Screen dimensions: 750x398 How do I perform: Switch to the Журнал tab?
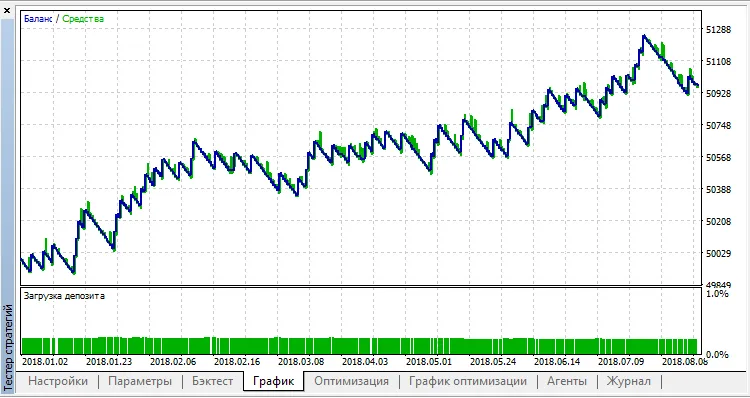pyautogui.click(x=629, y=381)
